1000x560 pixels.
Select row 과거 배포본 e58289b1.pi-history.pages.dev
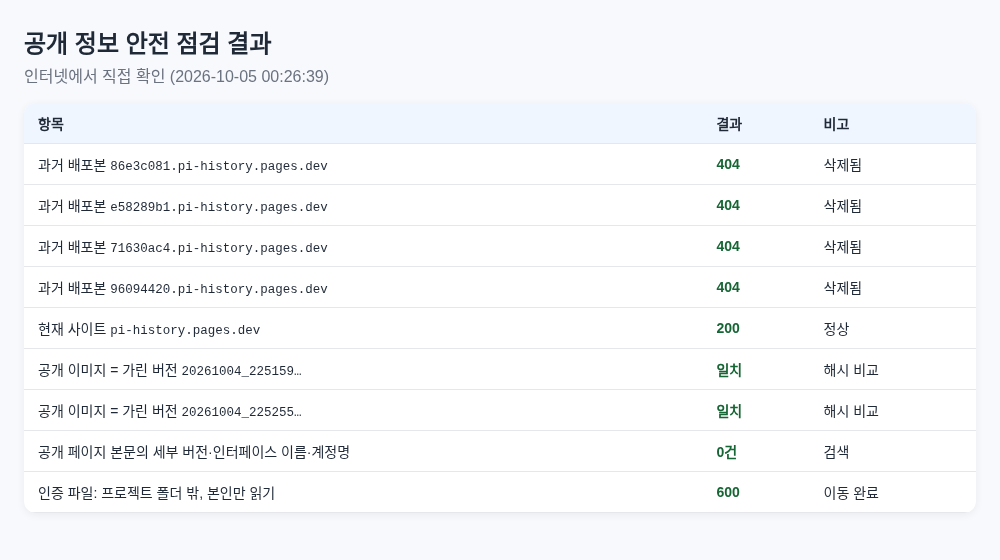coord(500,205)
